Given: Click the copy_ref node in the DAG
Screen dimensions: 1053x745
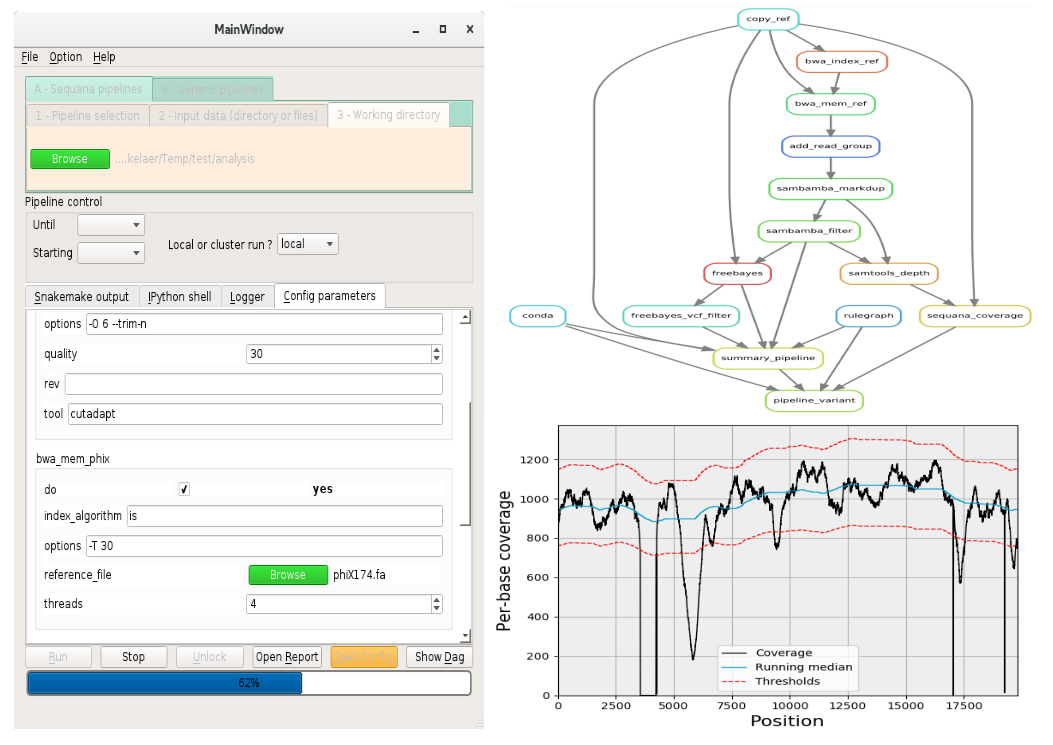Looking at the screenshot, I should click(768, 19).
